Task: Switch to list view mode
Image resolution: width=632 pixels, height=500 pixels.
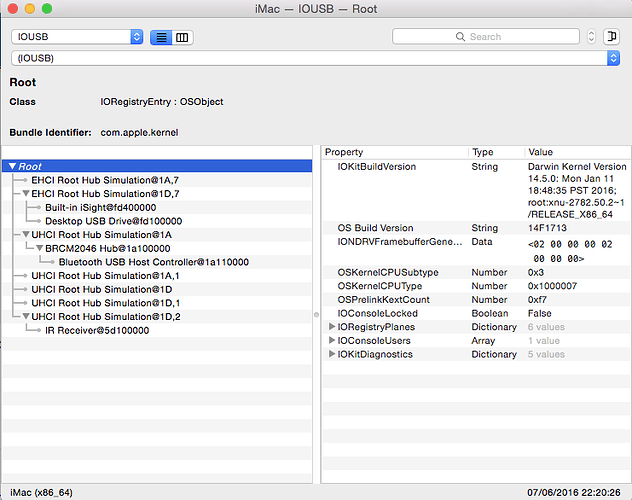Action: [161, 37]
